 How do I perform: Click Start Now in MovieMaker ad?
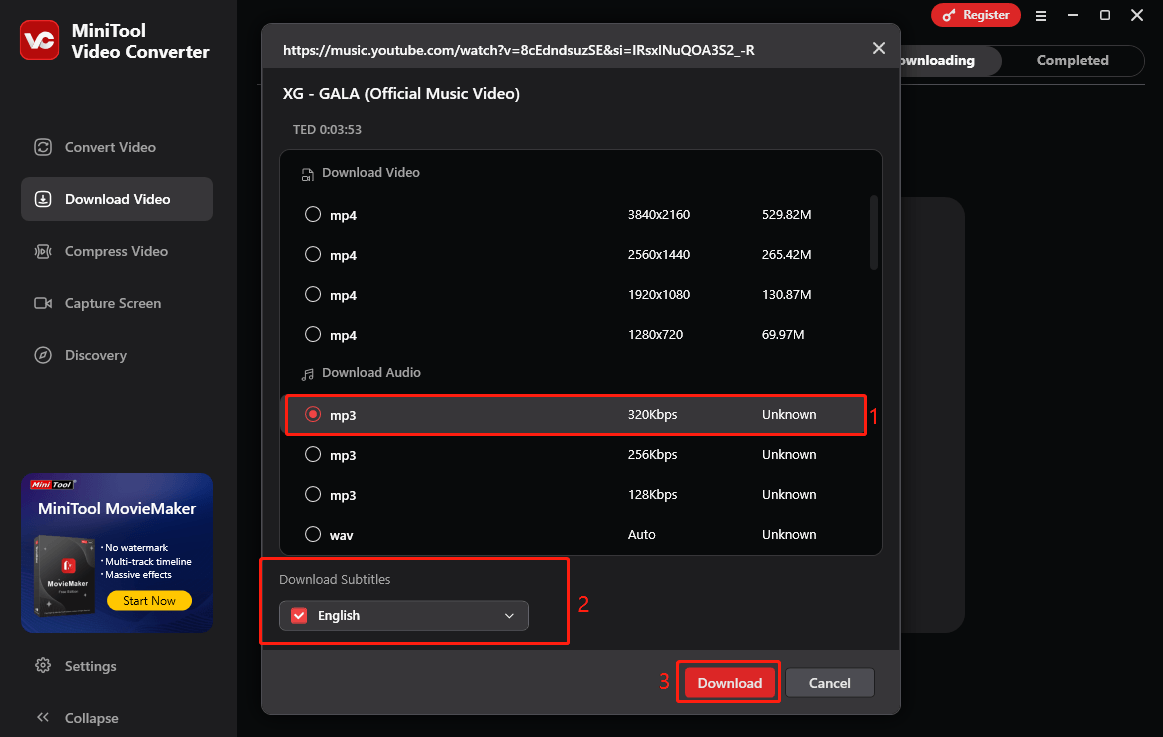click(x=149, y=601)
